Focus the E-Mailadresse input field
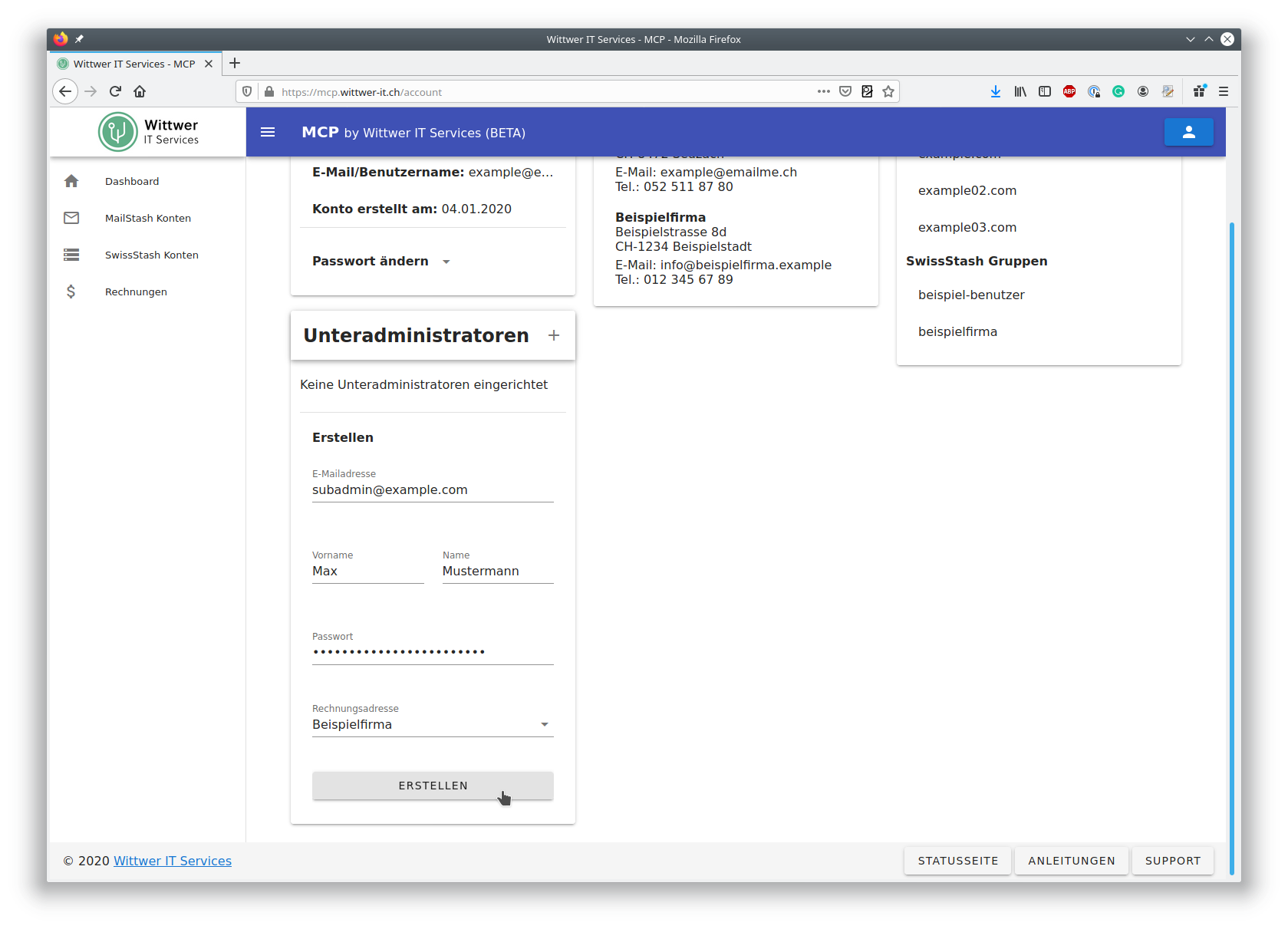This screenshot has height=929, width=1288. [433, 489]
